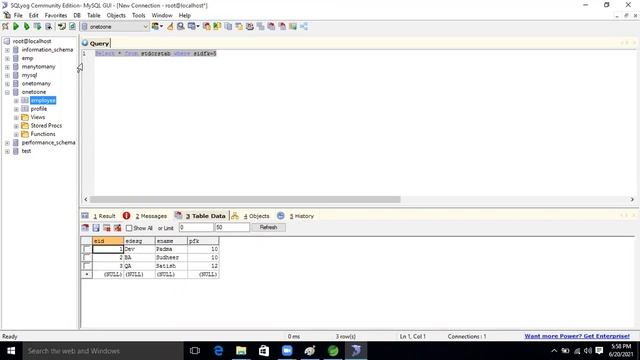Click the Spring green leaf taskbar icon
640x360 pixels.
click(333, 351)
